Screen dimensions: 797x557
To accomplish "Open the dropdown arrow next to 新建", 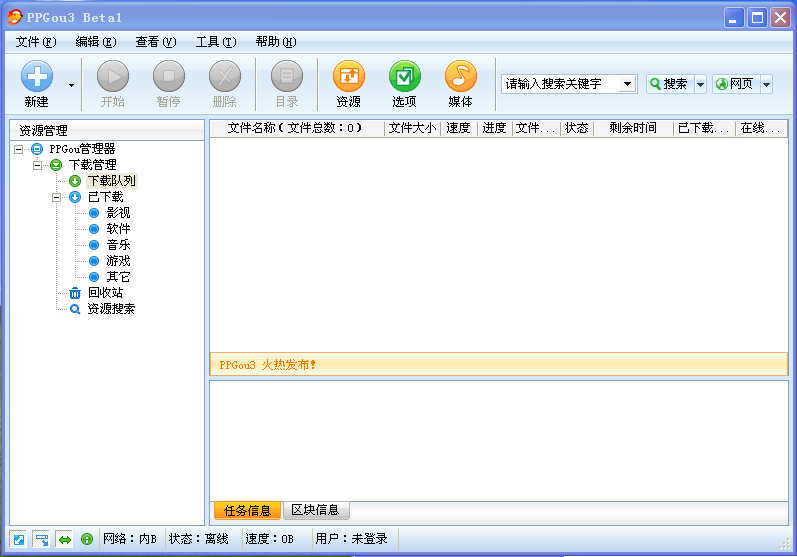I will coord(71,85).
